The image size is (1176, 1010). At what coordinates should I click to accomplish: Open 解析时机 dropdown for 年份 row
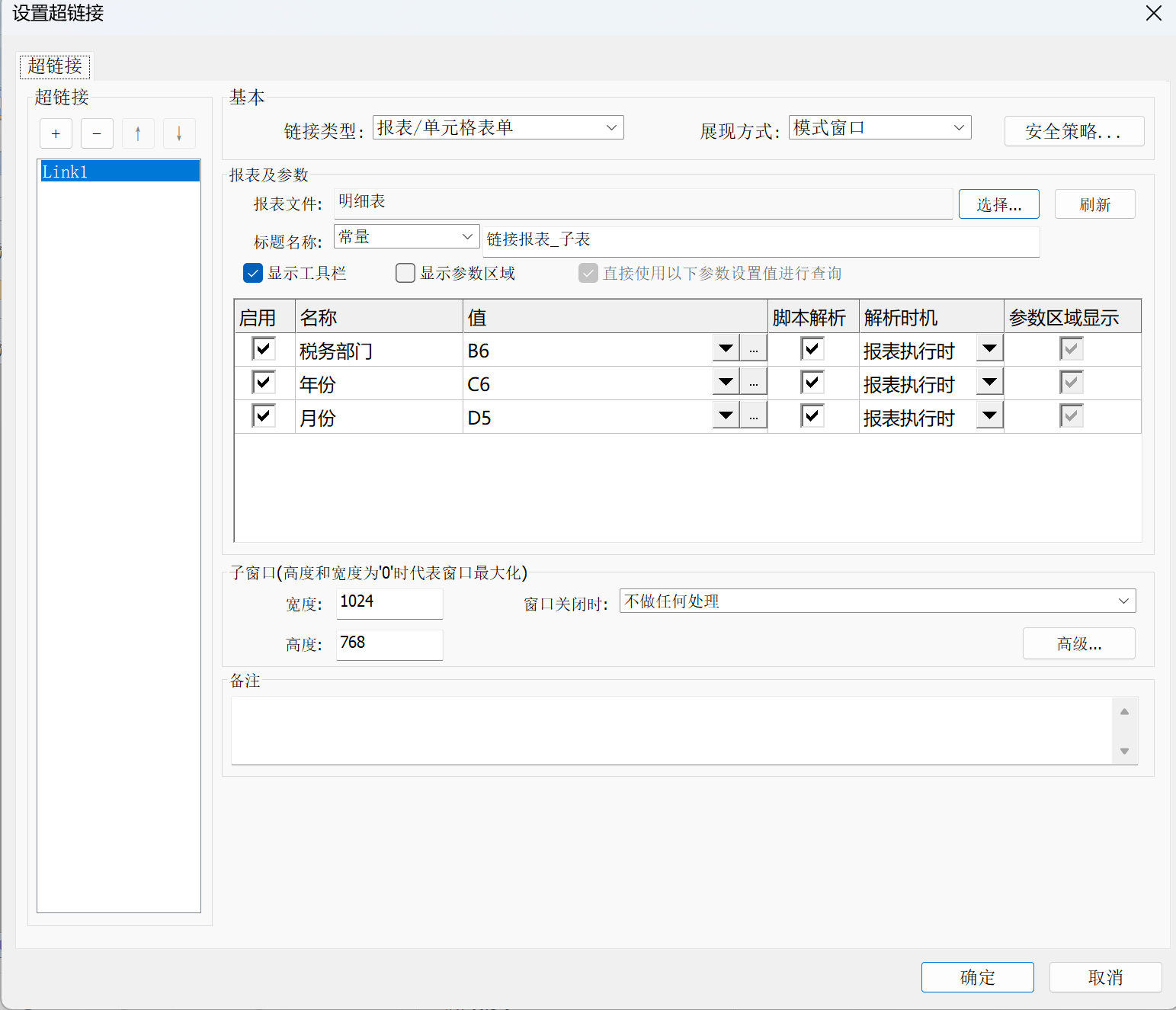click(x=989, y=383)
